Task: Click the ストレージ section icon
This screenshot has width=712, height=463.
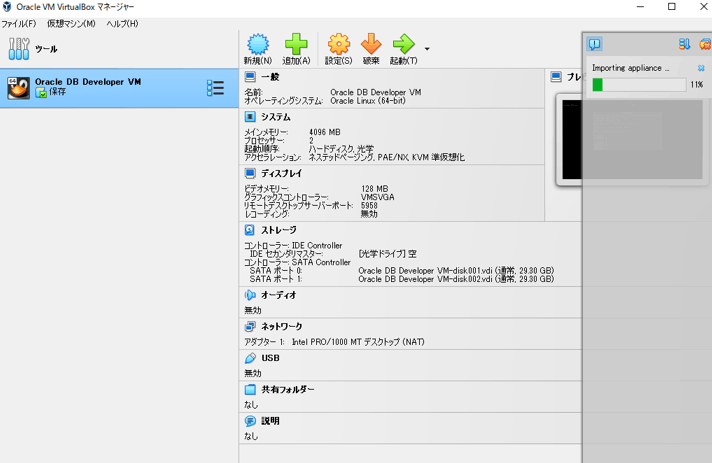Action: click(x=250, y=230)
